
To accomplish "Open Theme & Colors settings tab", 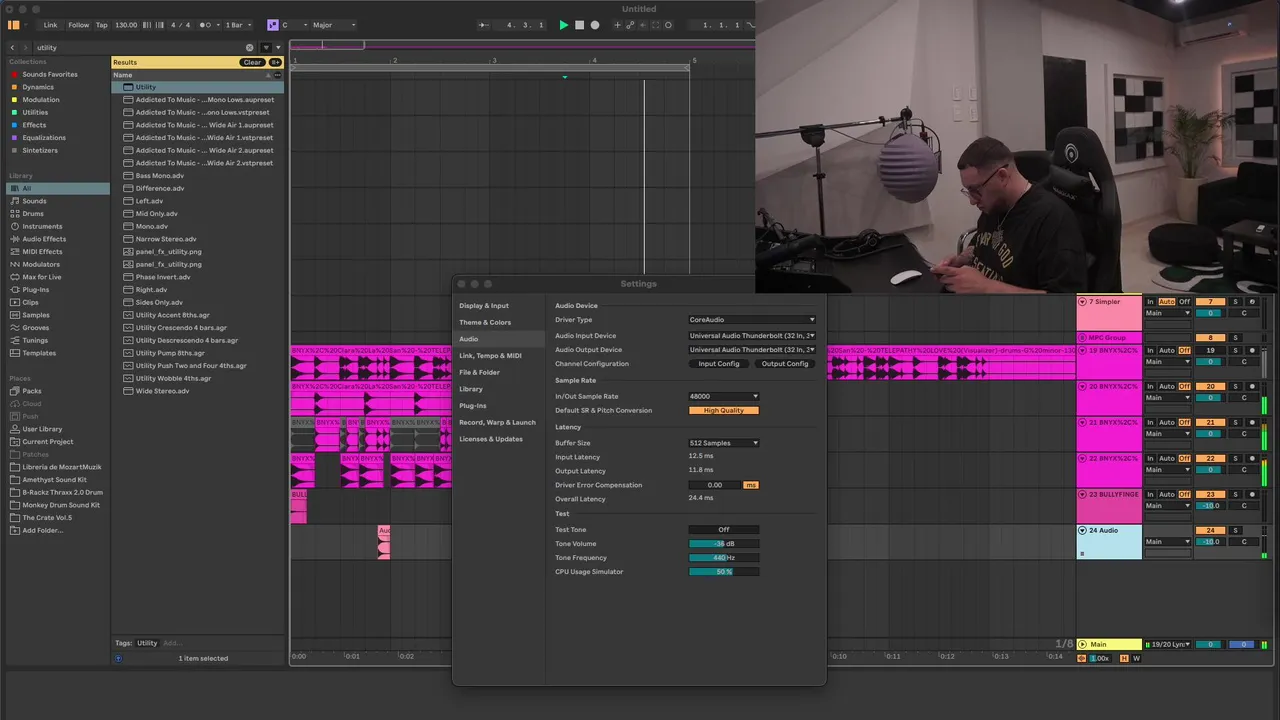I will point(485,322).
